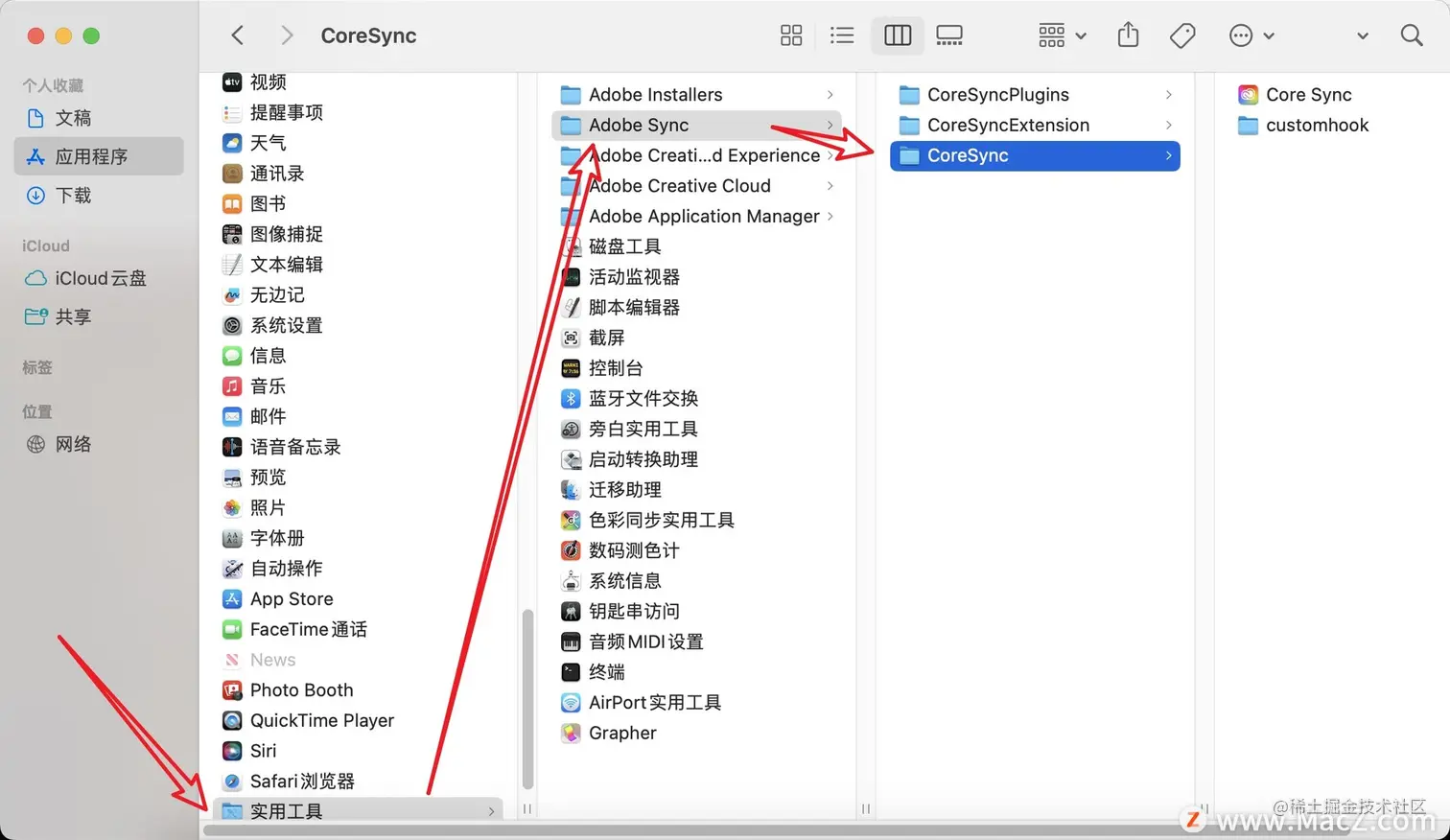Select the App Store icon
This screenshot has height=840, width=1450.
(x=232, y=599)
